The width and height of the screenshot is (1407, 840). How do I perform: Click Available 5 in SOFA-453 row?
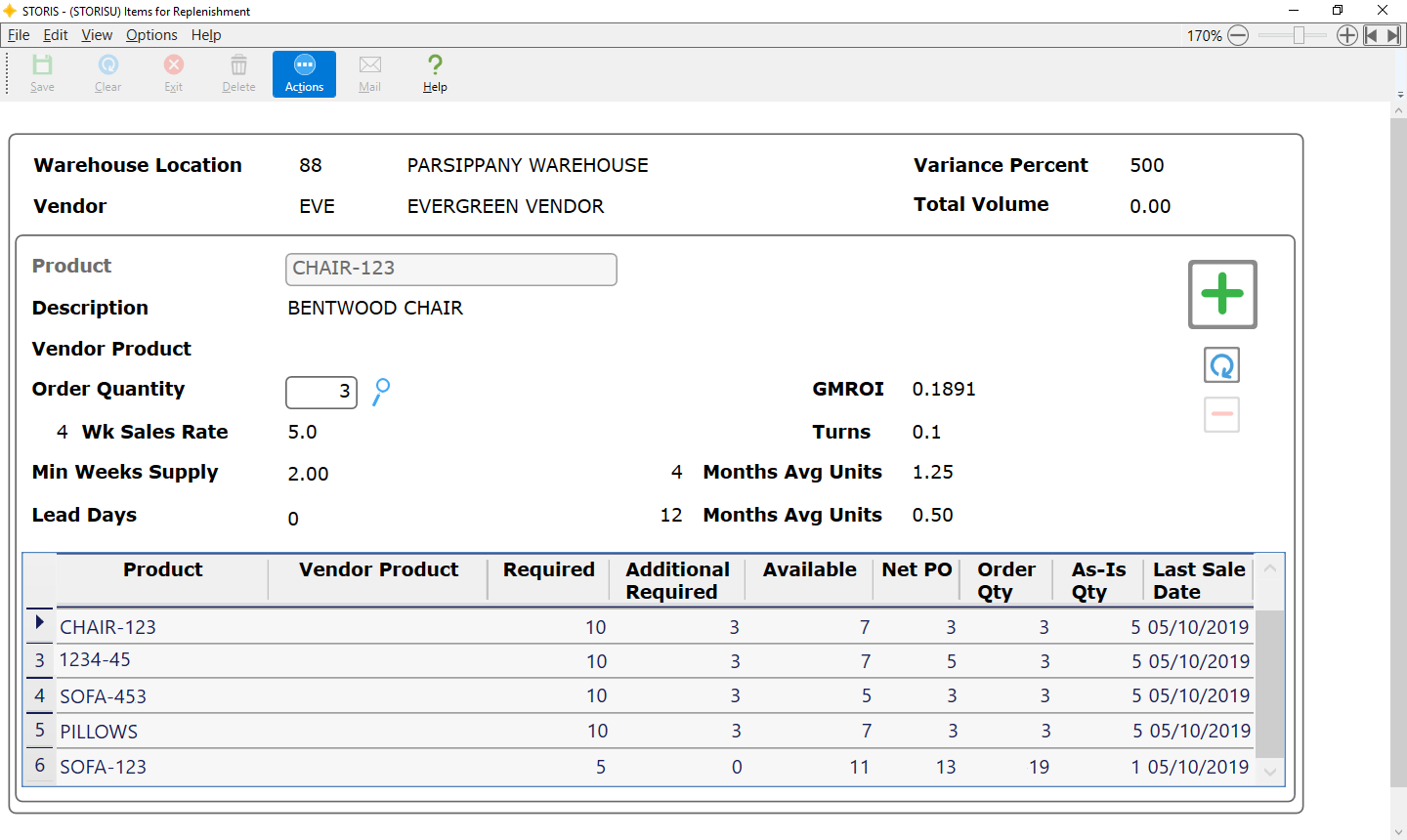click(866, 695)
